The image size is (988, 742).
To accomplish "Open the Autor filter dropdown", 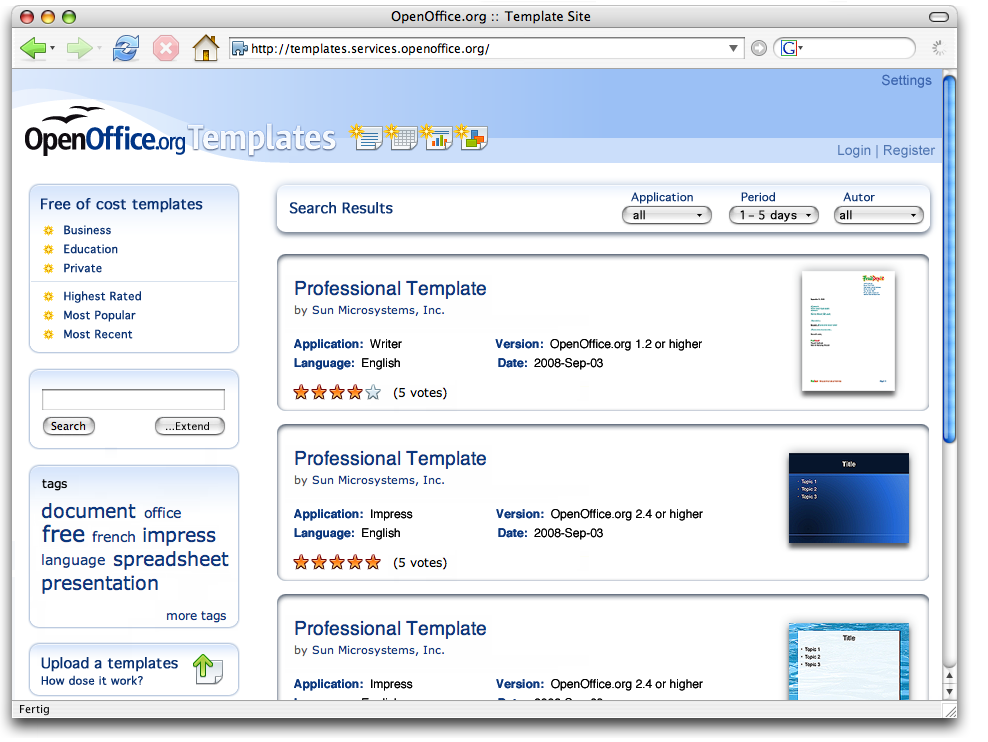I will click(x=879, y=215).
